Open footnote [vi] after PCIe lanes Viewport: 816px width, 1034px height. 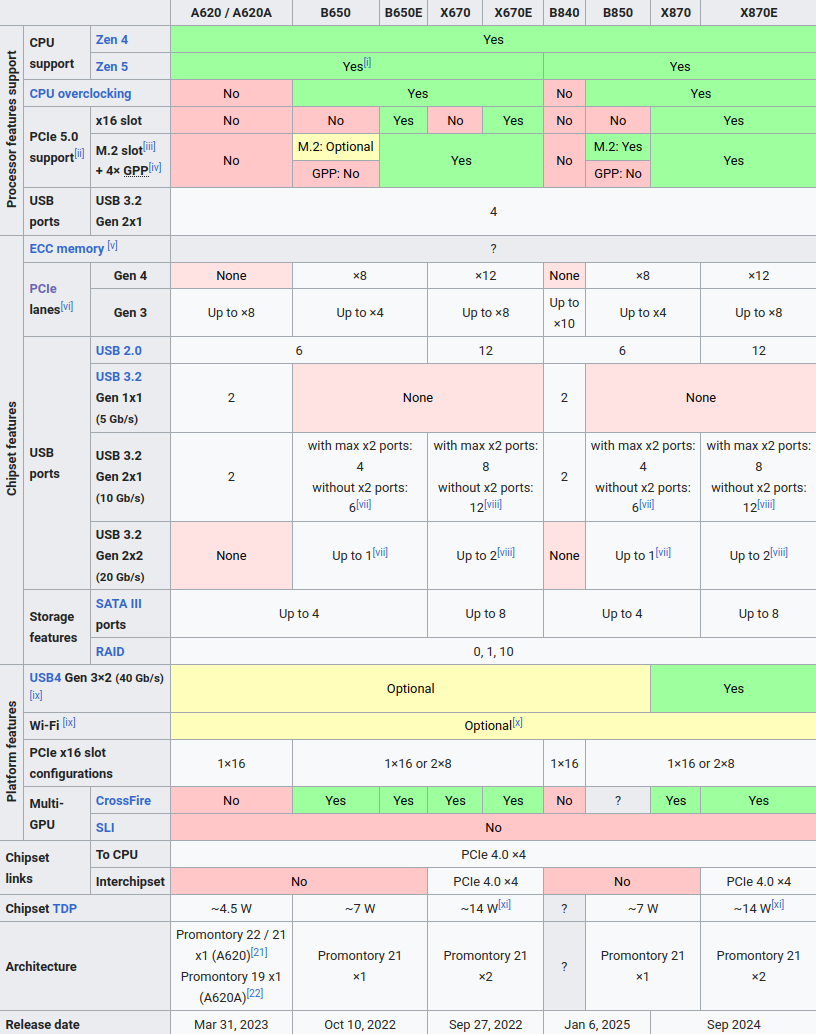point(67,306)
